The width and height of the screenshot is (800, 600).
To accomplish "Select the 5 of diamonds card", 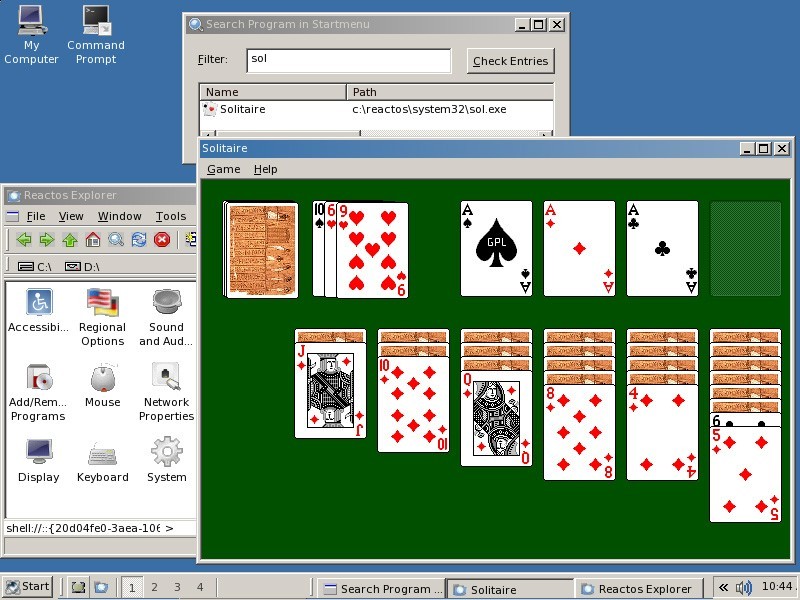I will [745, 474].
